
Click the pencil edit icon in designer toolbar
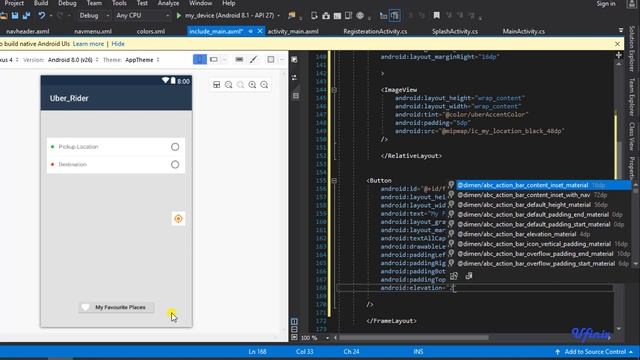tap(253, 60)
